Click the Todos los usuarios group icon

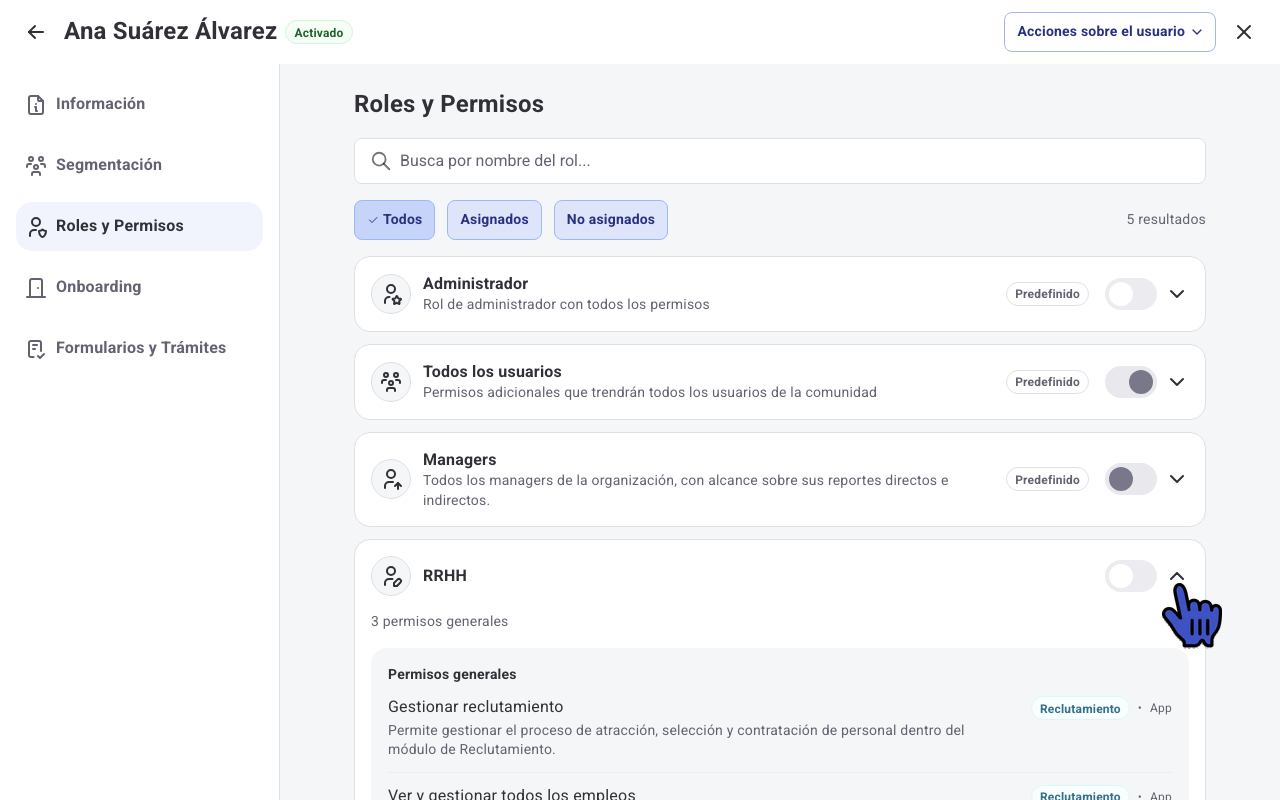point(391,382)
